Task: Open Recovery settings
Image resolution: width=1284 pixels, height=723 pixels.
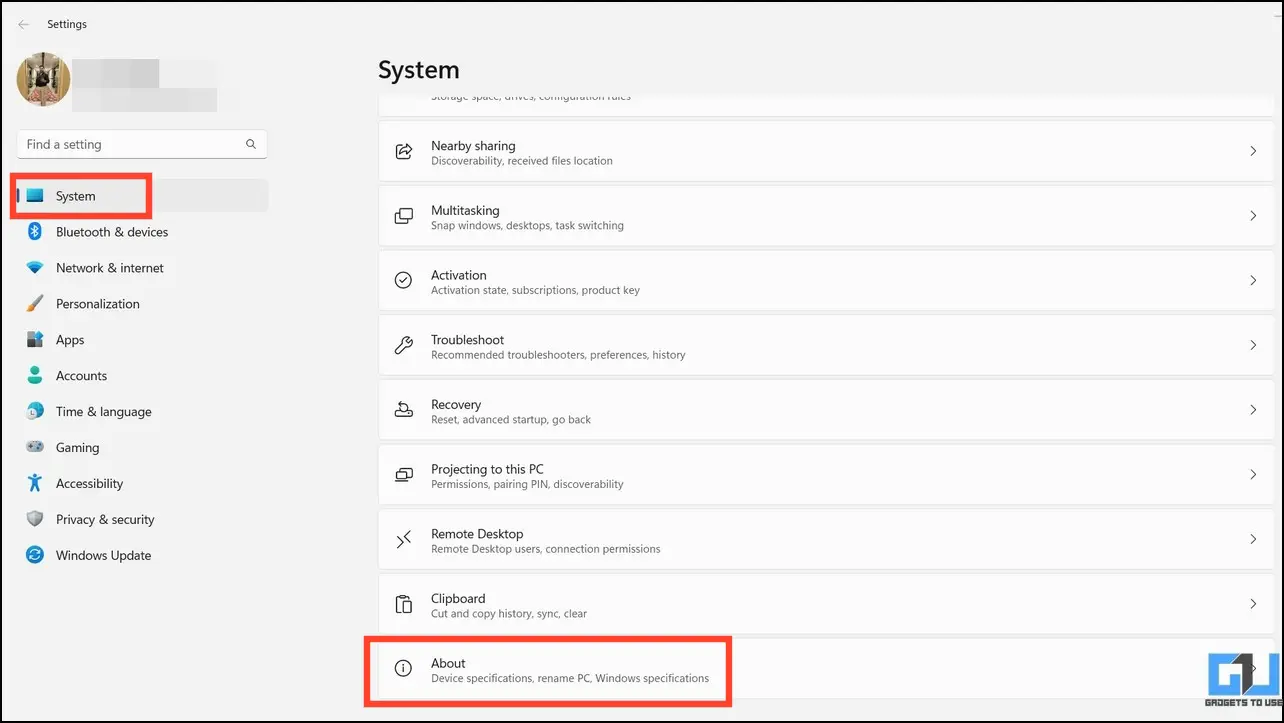Action: tap(826, 410)
